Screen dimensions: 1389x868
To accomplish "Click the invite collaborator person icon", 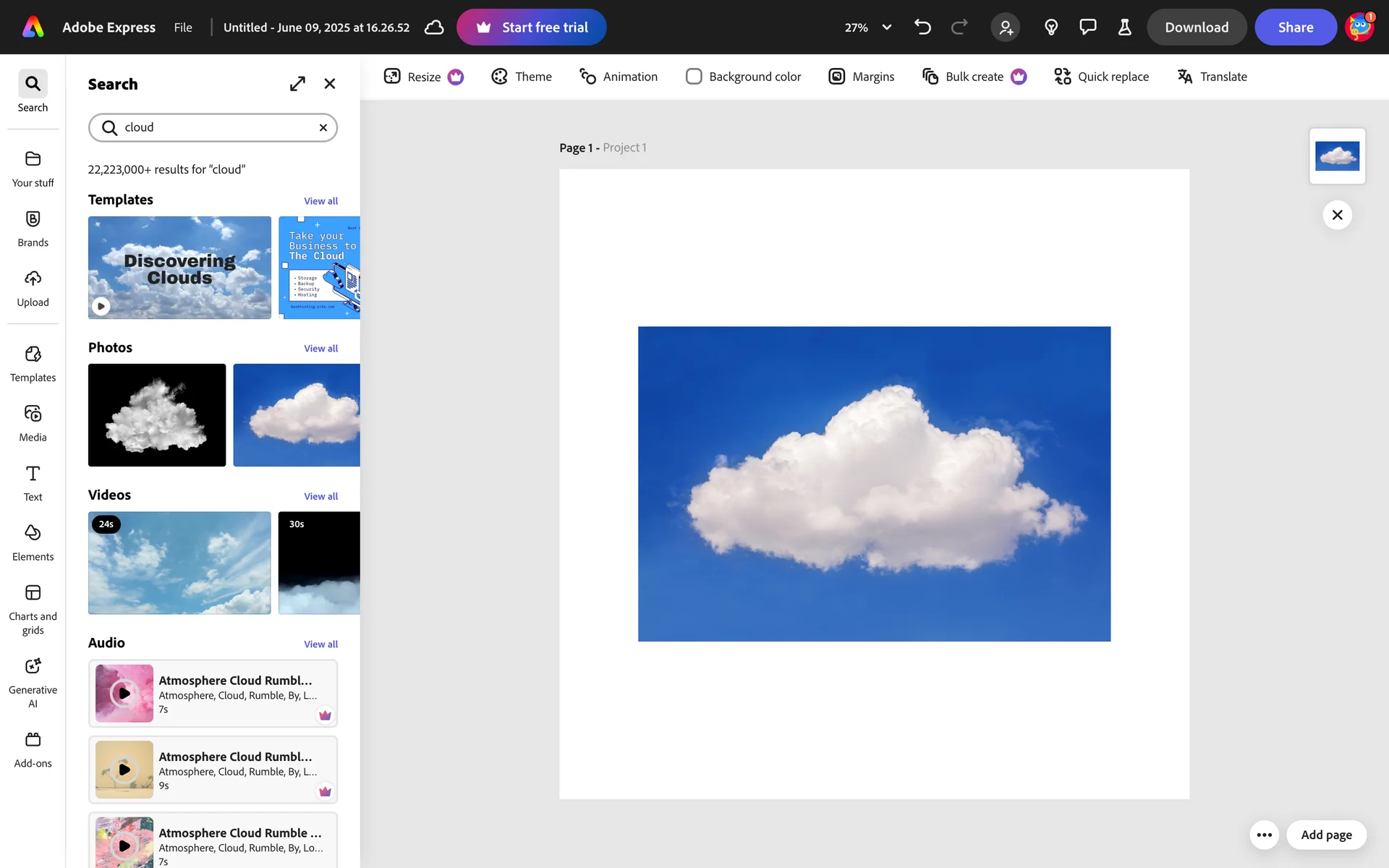I will click(x=1006, y=27).
